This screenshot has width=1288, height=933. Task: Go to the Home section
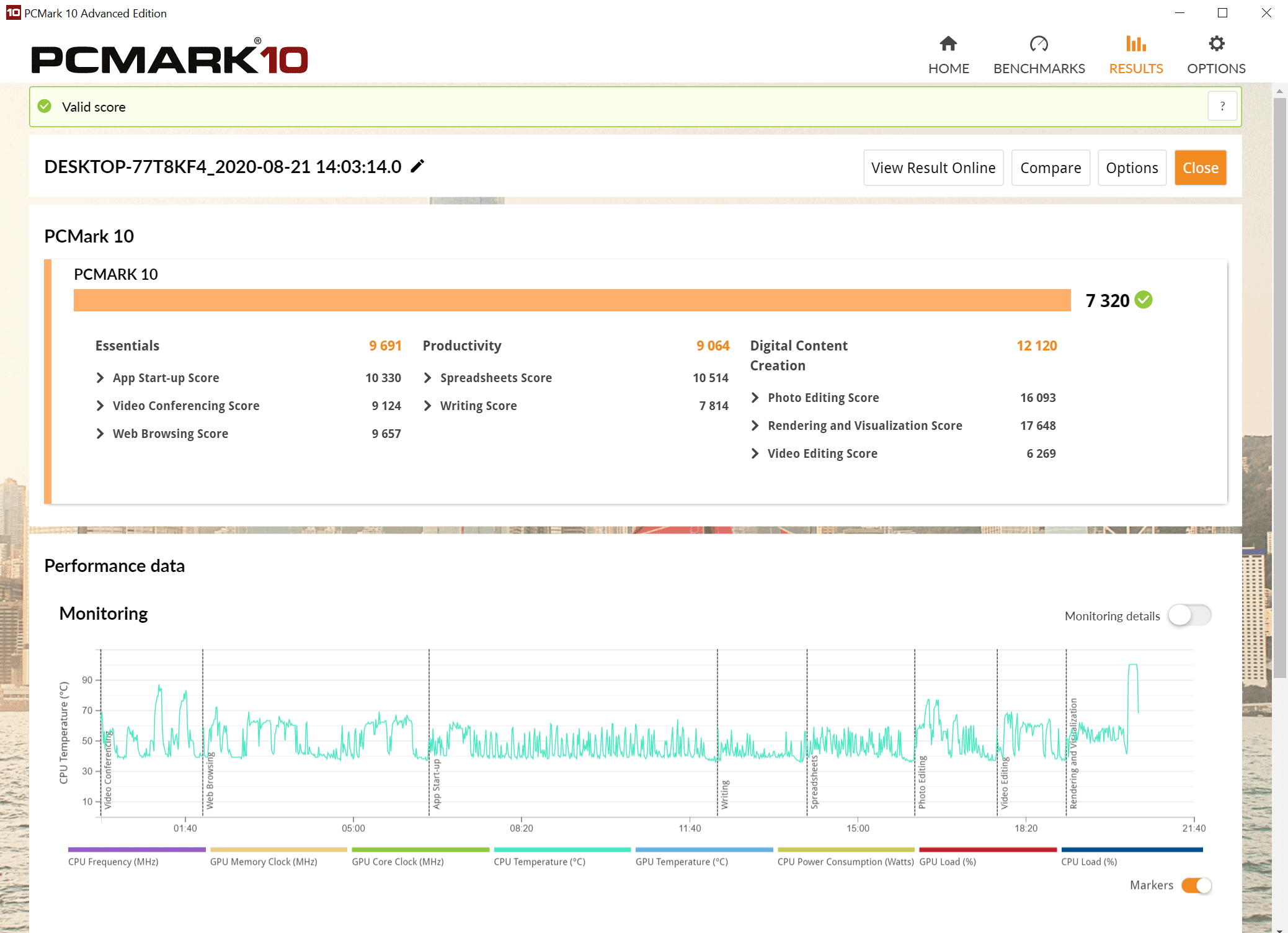coord(948,55)
